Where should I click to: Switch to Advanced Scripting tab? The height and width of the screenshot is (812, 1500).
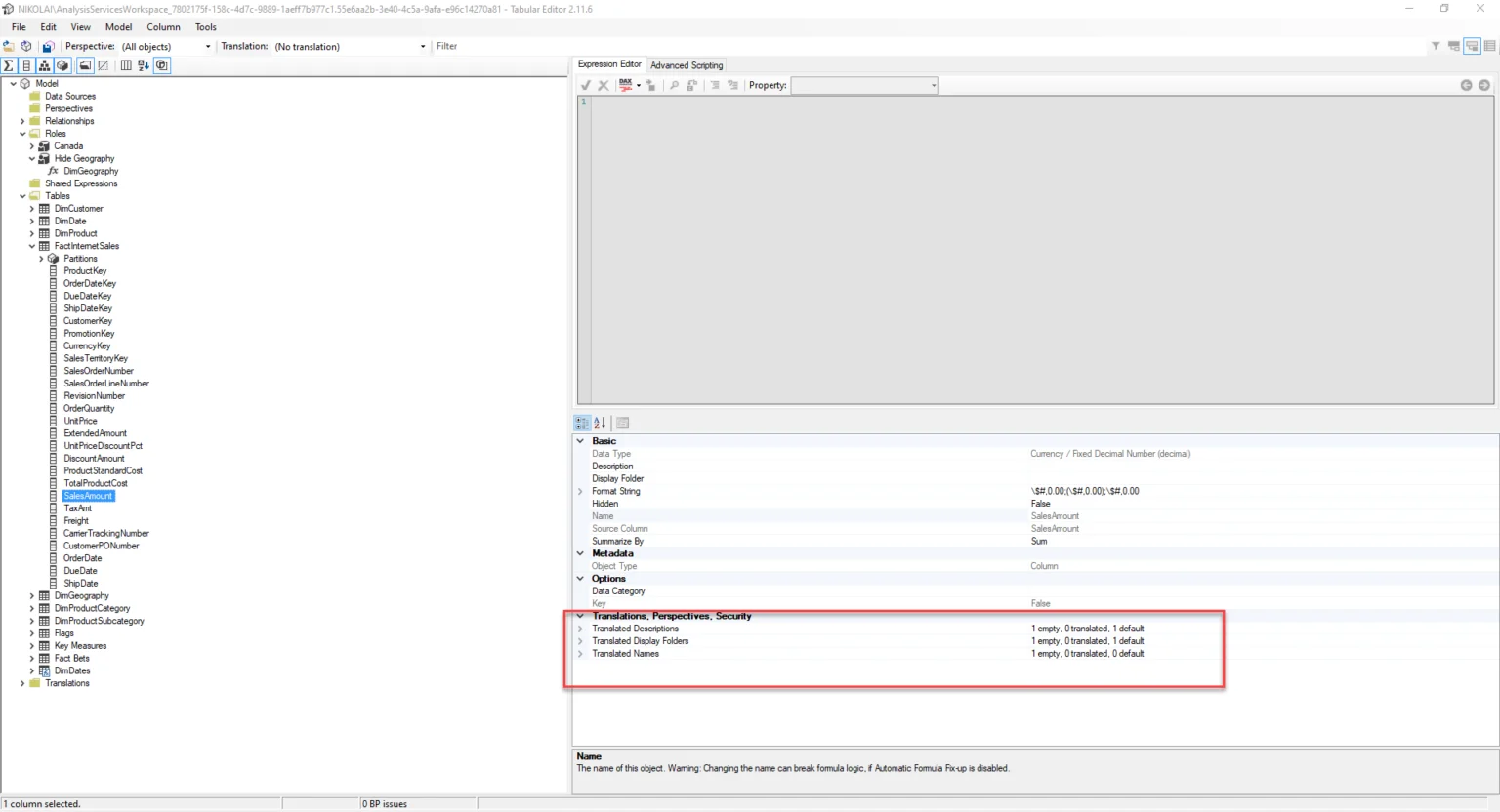pyautogui.click(x=687, y=65)
